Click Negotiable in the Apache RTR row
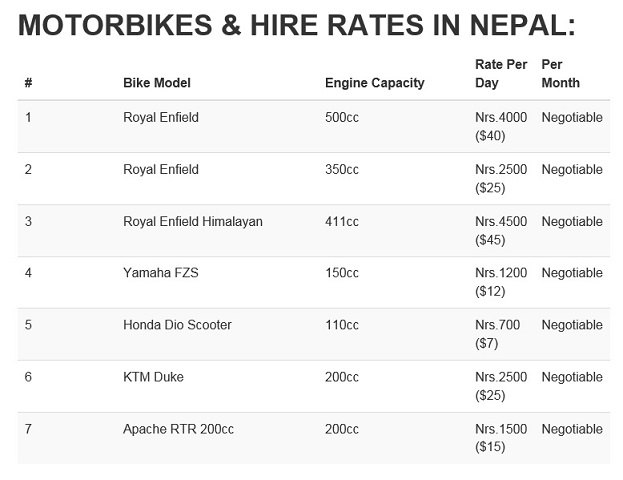 572,429
